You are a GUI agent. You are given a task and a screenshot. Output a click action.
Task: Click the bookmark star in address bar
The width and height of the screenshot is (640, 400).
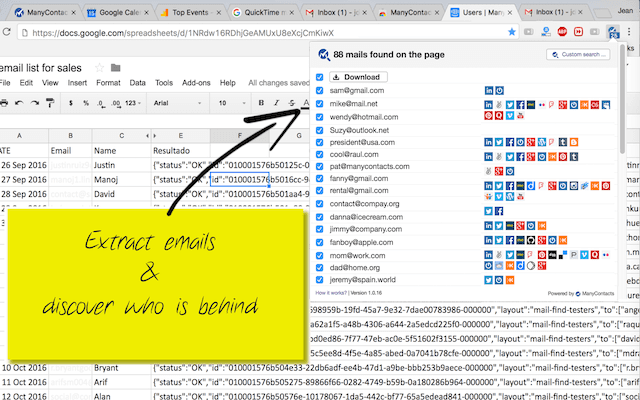[x=511, y=32]
